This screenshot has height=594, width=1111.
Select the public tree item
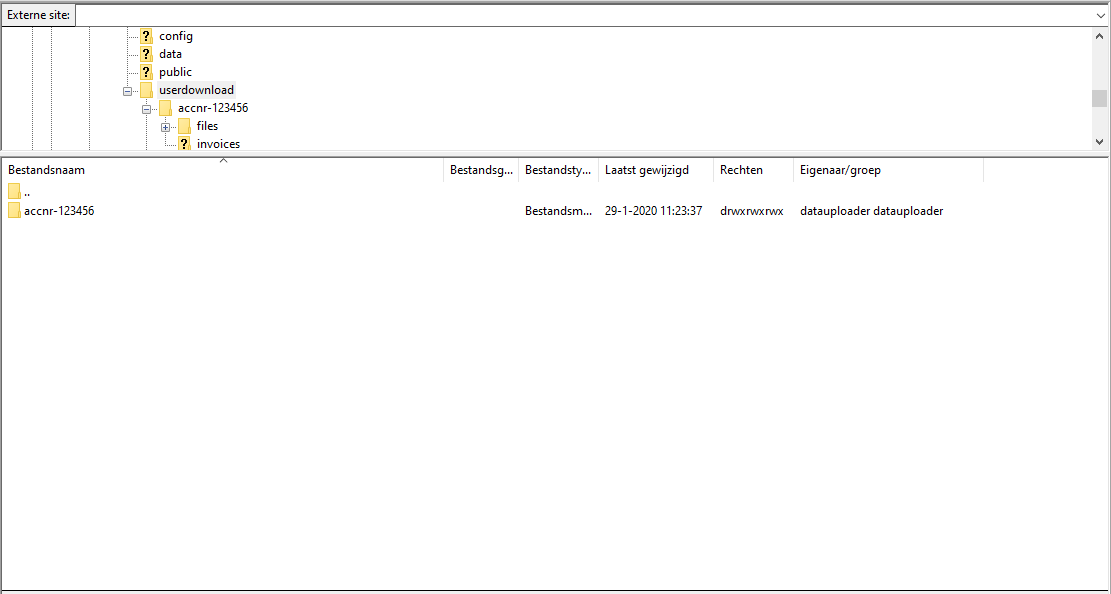175,72
